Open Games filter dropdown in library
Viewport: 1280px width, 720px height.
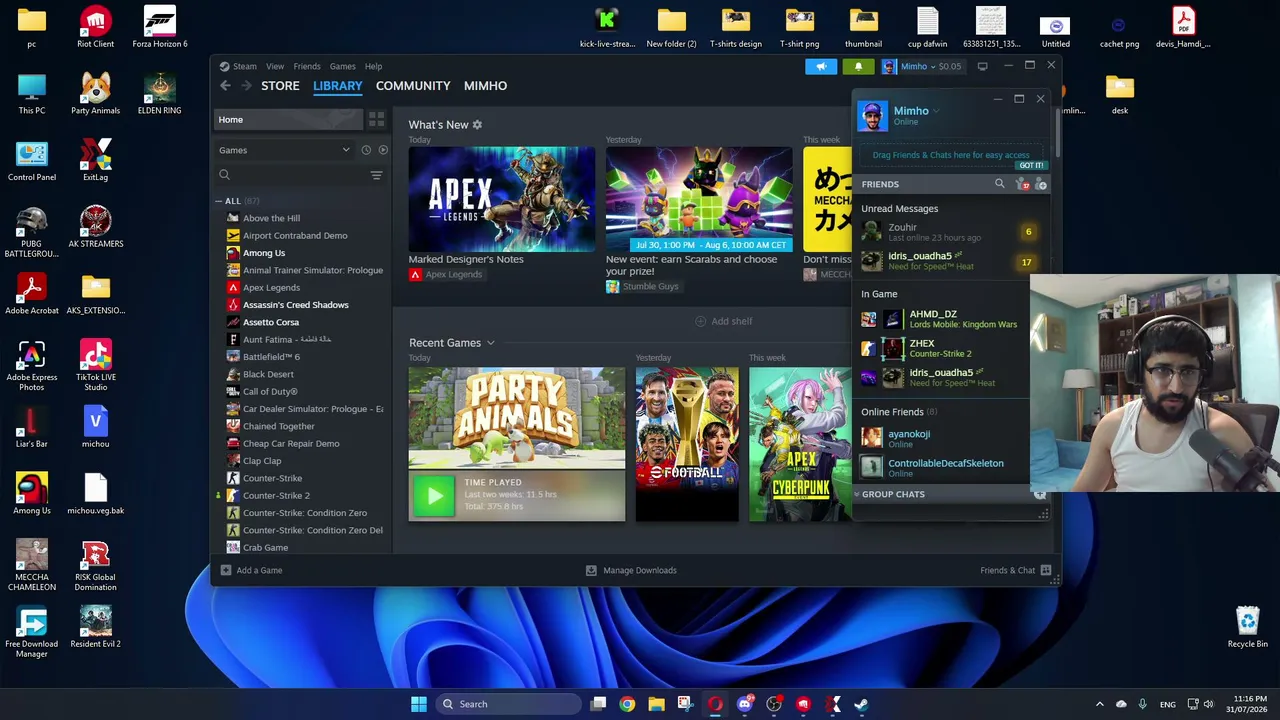pyautogui.click(x=285, y=150)
